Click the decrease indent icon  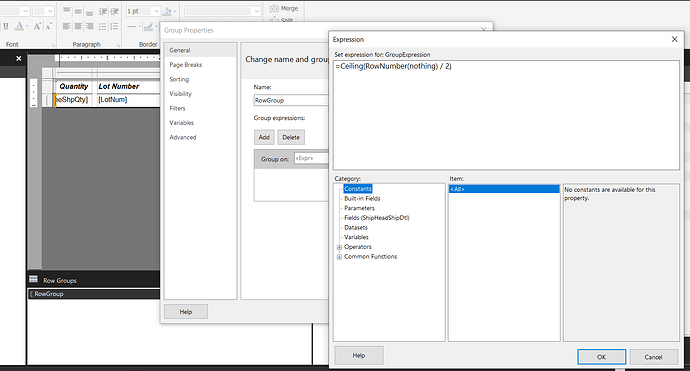(103, 11)
